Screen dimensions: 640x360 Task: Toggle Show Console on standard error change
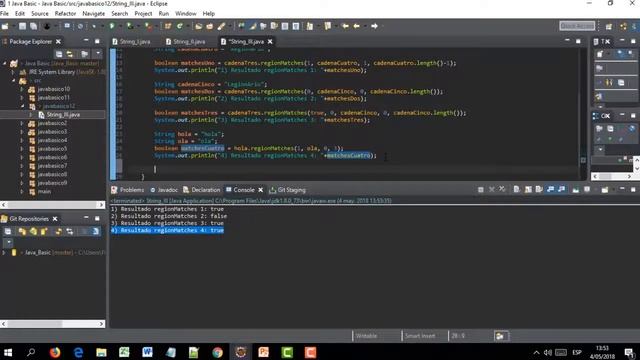pos(562,190)
